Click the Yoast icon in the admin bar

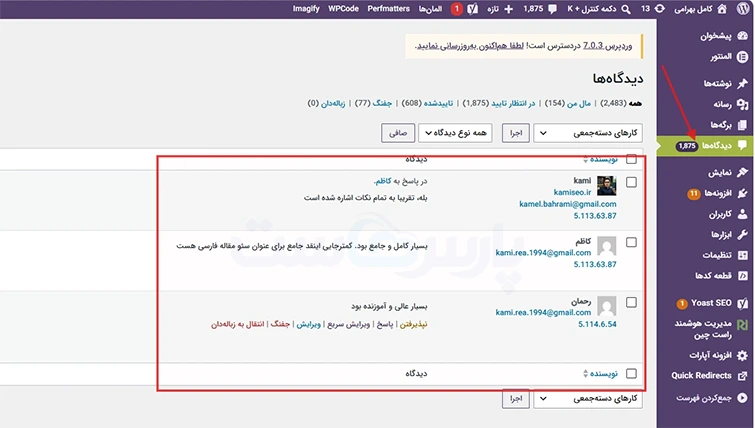472,9
